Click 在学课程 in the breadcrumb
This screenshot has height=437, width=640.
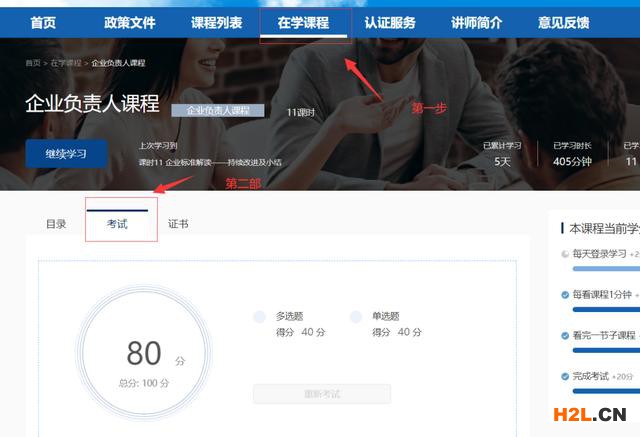(66, 63)
